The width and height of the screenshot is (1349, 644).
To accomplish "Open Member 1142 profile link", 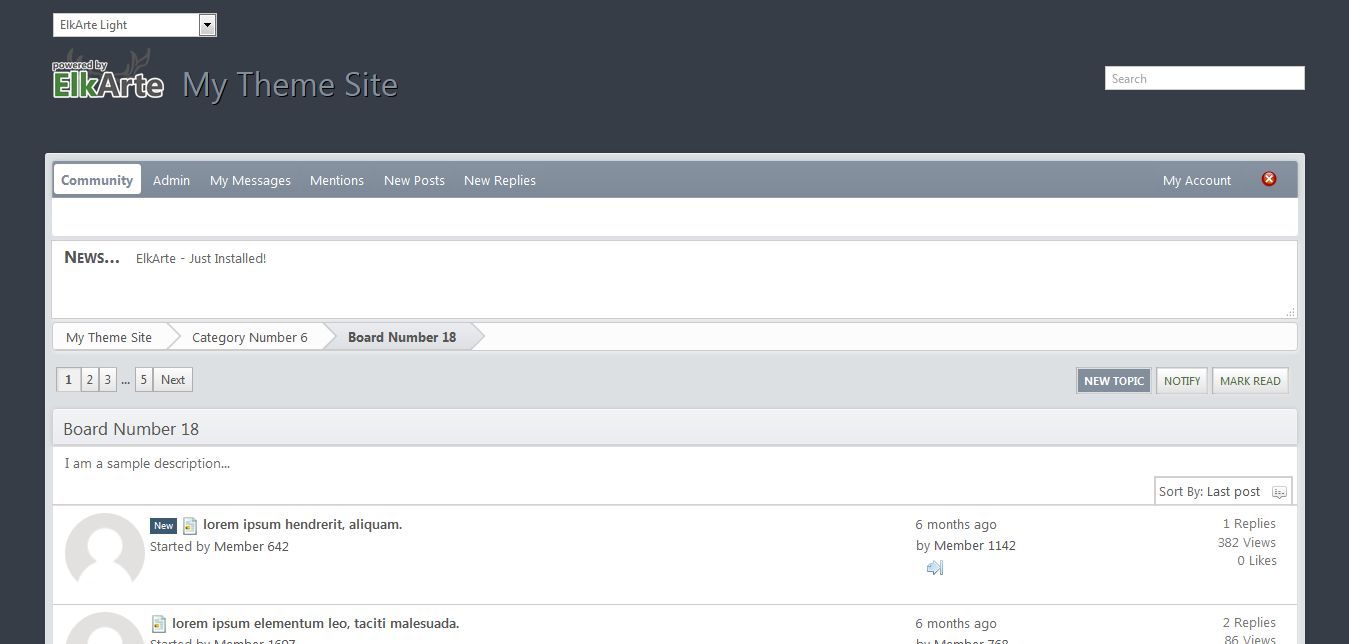I will 975,545.
